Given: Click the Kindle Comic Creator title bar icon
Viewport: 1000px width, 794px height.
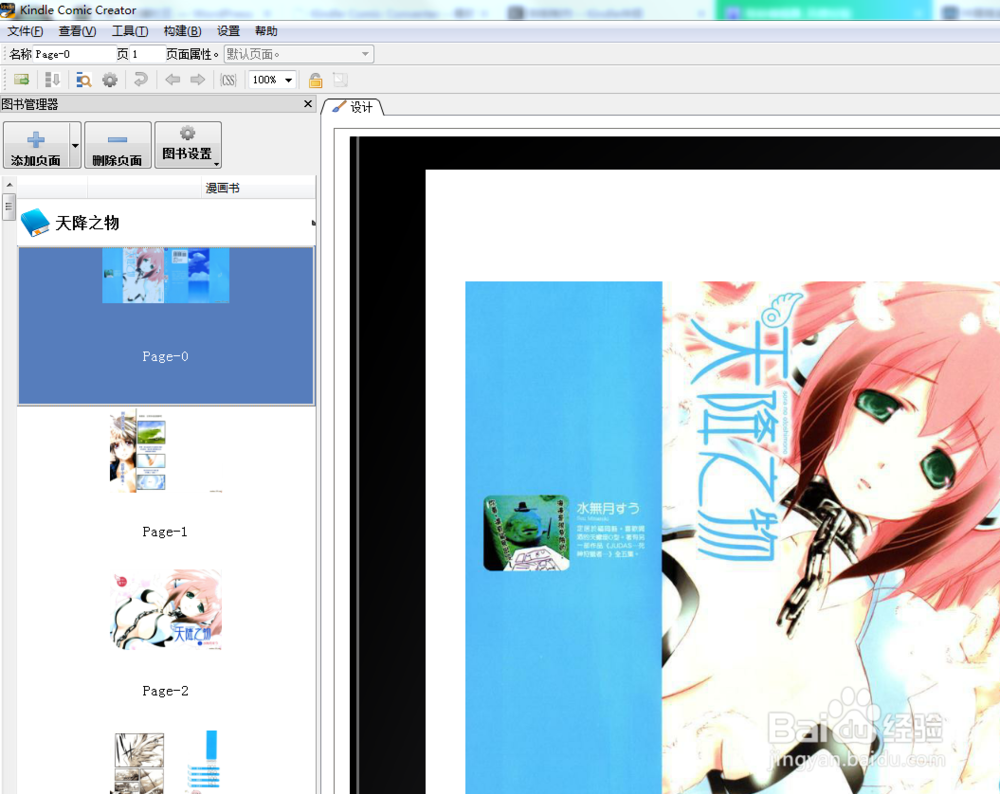Looking at the screenshot, I should tap(8, 10).
